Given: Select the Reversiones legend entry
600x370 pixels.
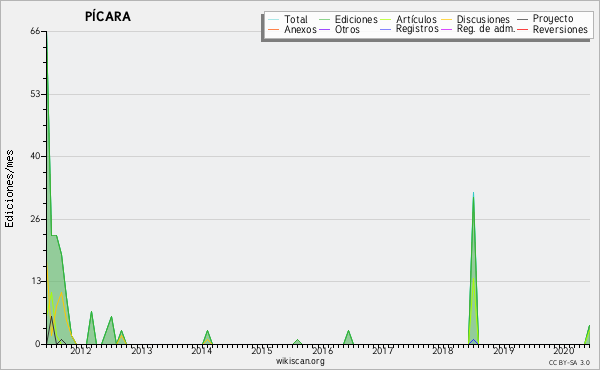Looking at the screenshot, I should click(x=560, y=29).
